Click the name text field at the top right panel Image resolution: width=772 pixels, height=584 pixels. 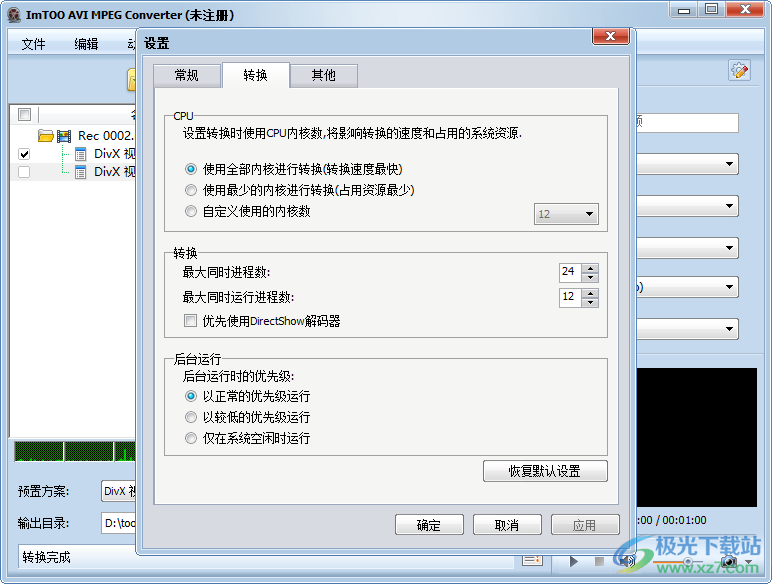[x=687, y=123]
